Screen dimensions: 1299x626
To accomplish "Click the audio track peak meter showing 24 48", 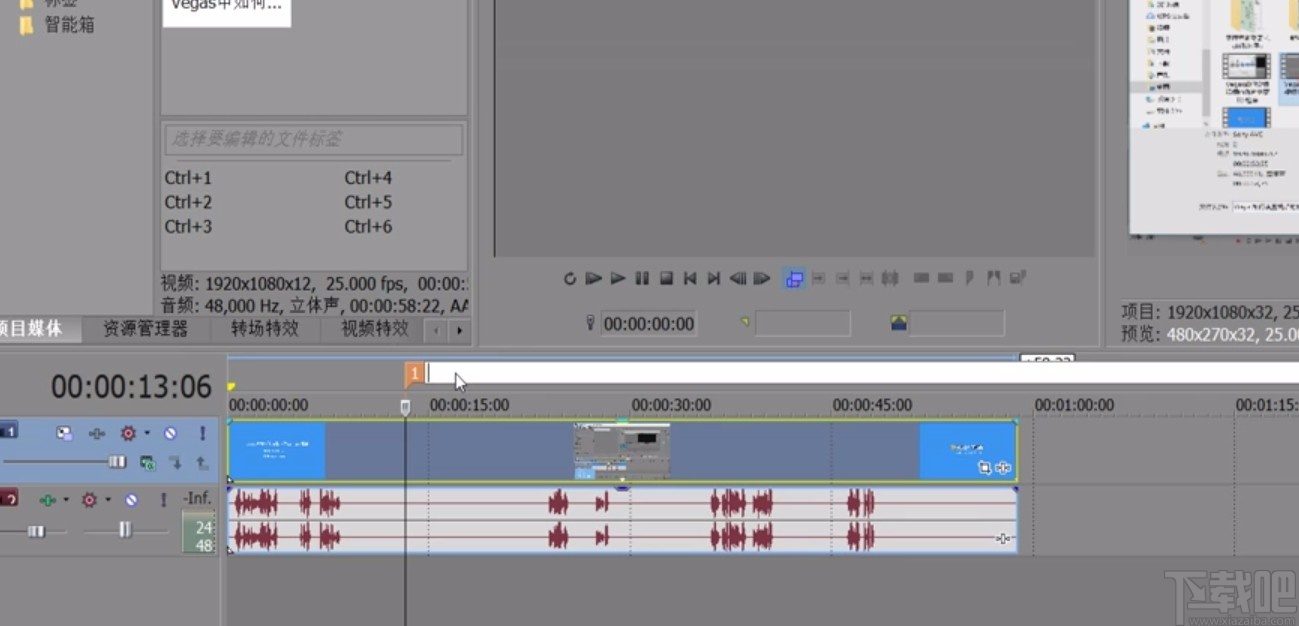I will tap(198, 532).
